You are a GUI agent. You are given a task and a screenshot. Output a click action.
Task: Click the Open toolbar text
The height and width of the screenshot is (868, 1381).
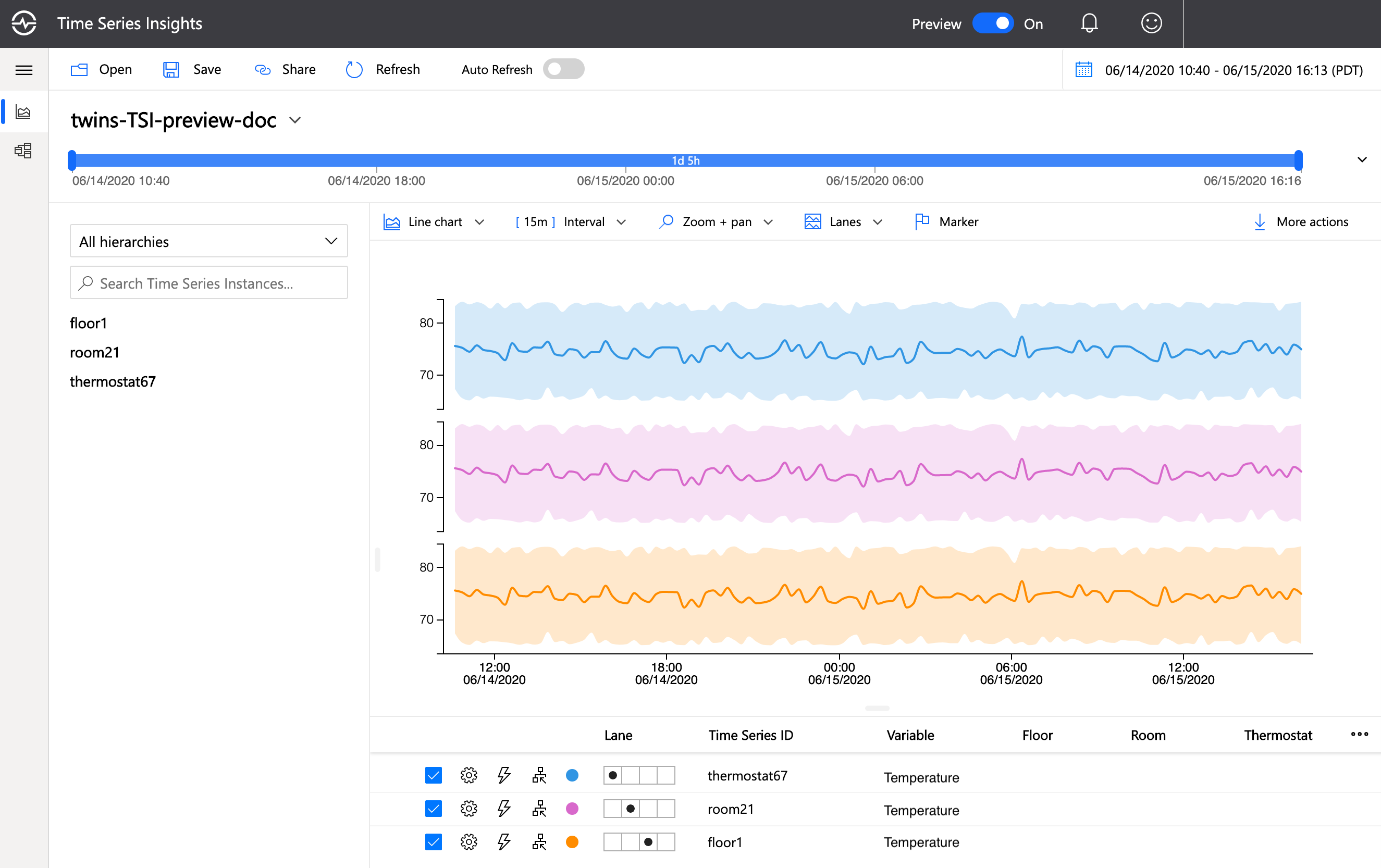[x=115, y=69]
